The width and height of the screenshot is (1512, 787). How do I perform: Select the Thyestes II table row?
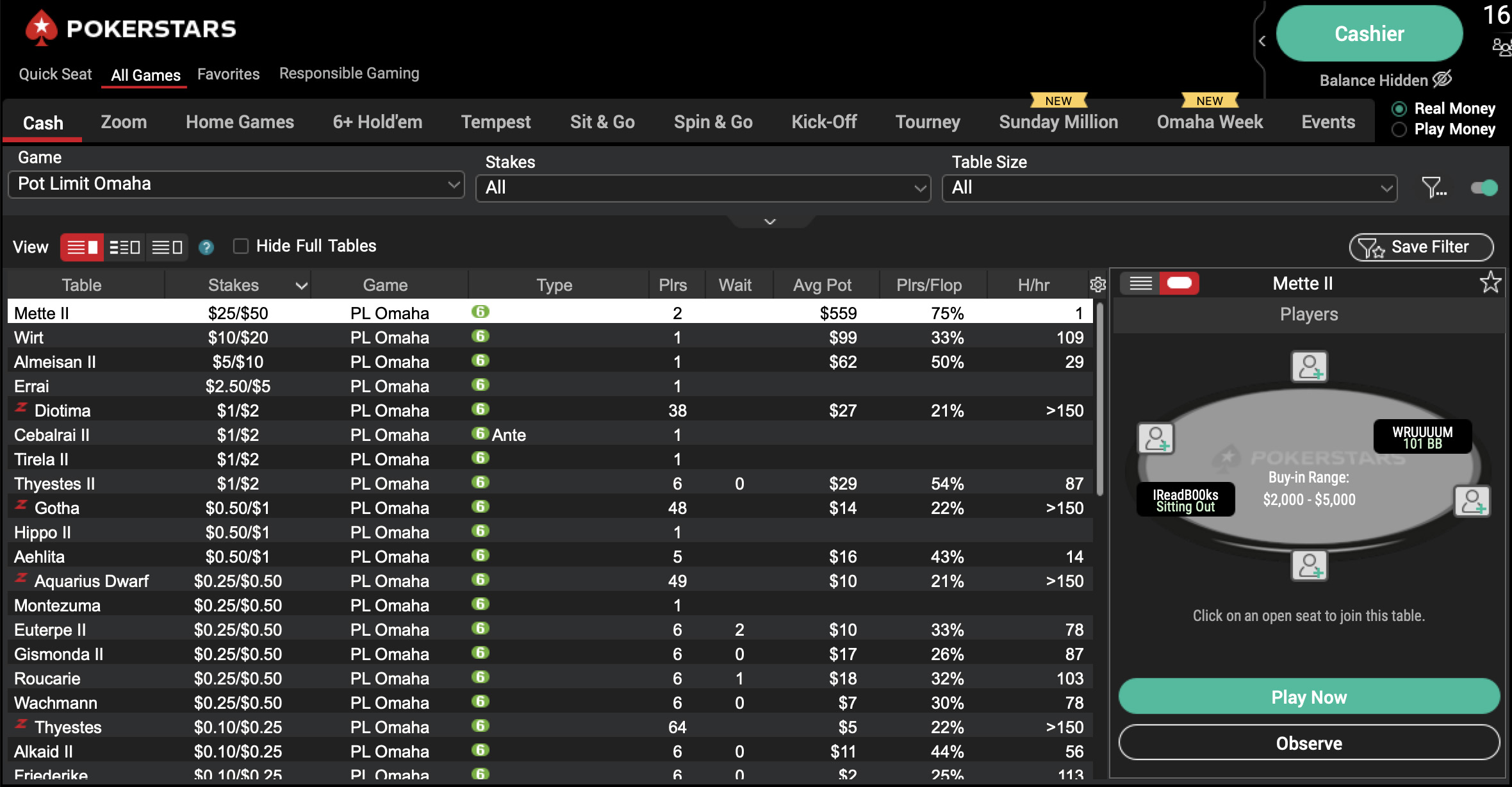550,483
